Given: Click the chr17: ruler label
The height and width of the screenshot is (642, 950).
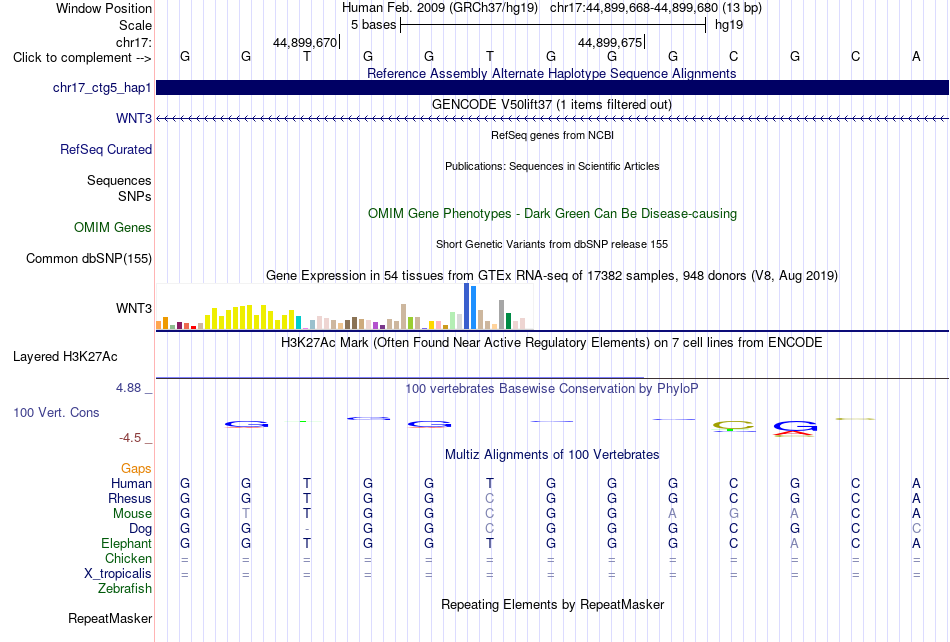Looking at the screenshot, I should [x=134, y=42].
